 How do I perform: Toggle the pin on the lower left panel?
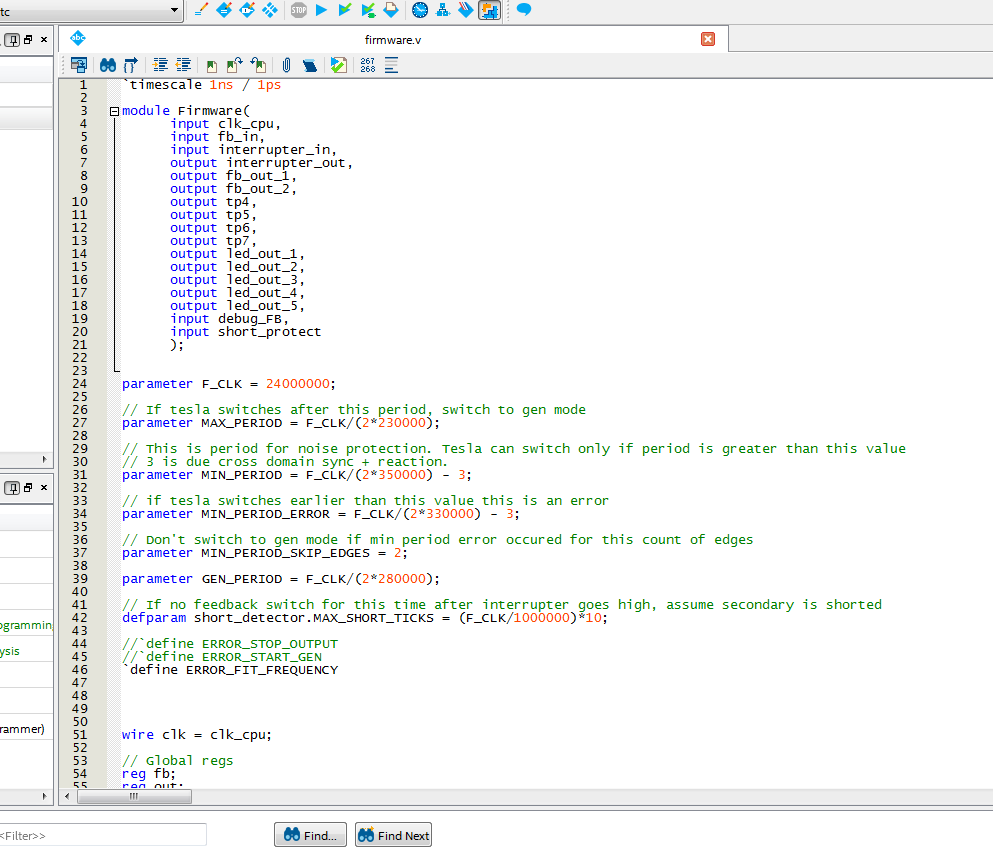(x=13, y=487)
